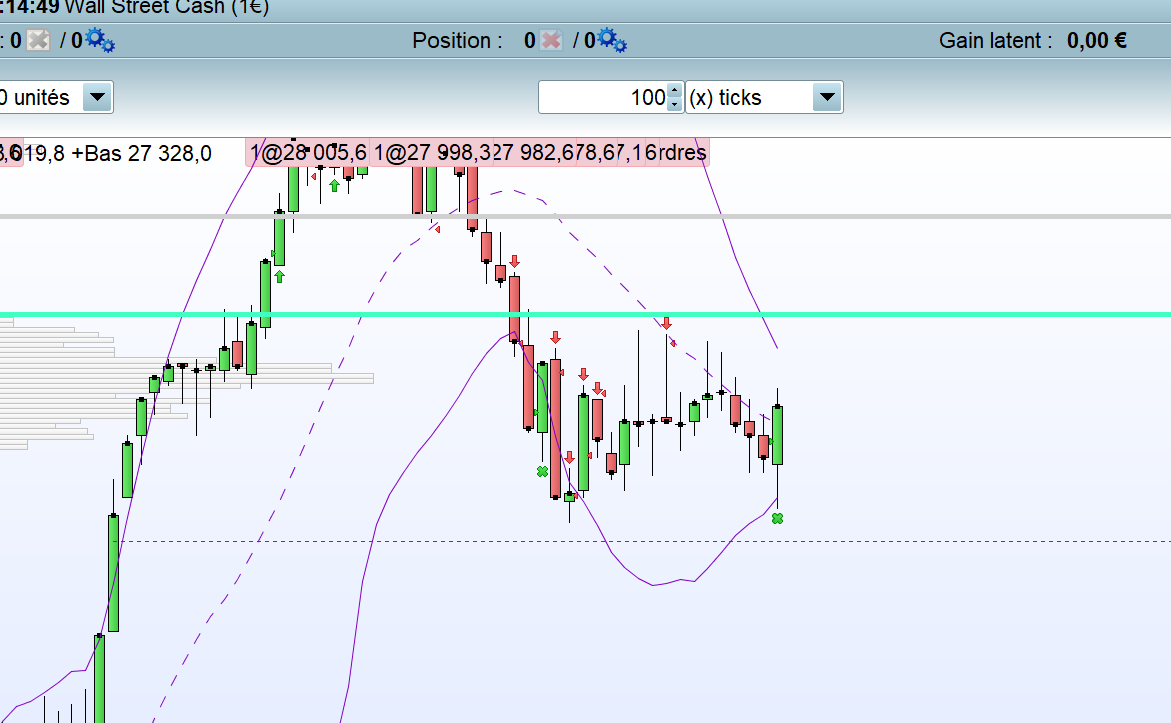Select the turquoise horizontal line on chart
Screen dimensions: 1171x723
(x=586, y=314)
